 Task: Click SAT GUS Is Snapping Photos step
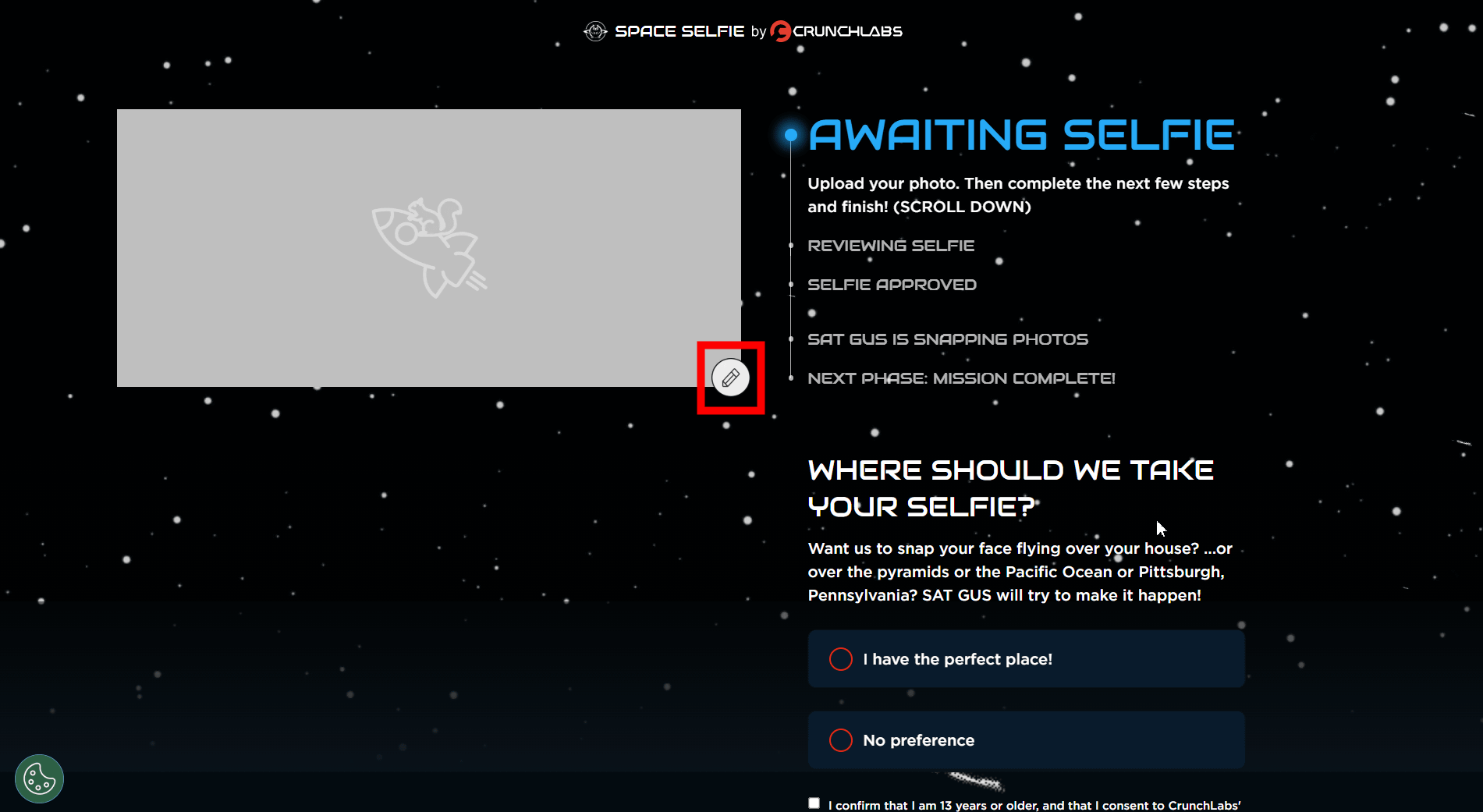pyautogui.click(x=948, y=339)
